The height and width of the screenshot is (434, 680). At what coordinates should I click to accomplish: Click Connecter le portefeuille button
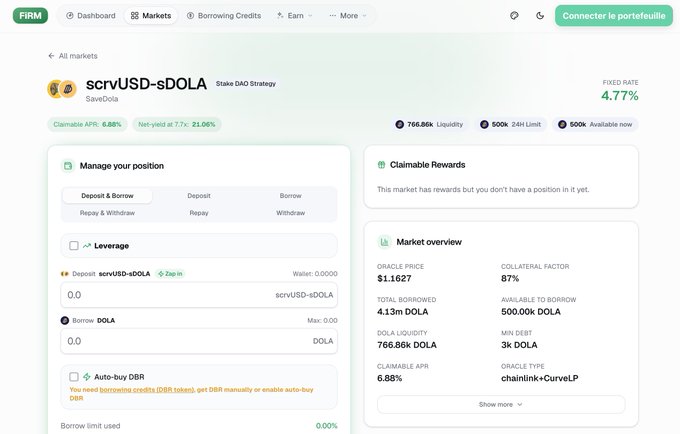tap(614, 16)
